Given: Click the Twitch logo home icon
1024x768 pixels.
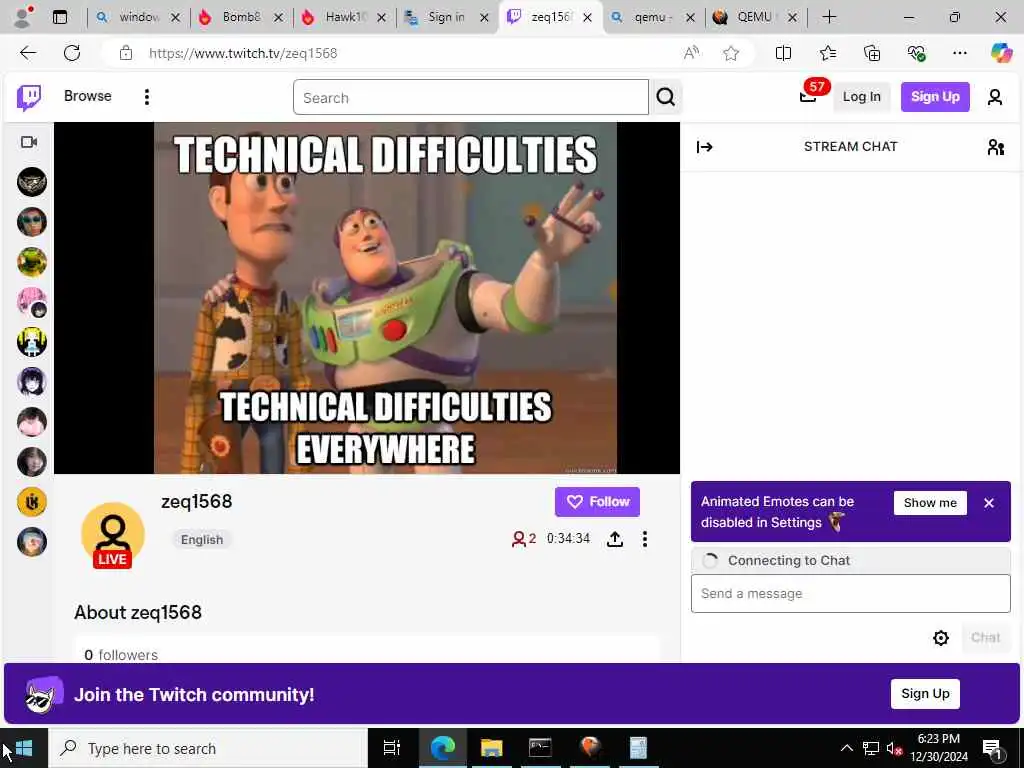Looking at the screenshot, I should 29,97.
